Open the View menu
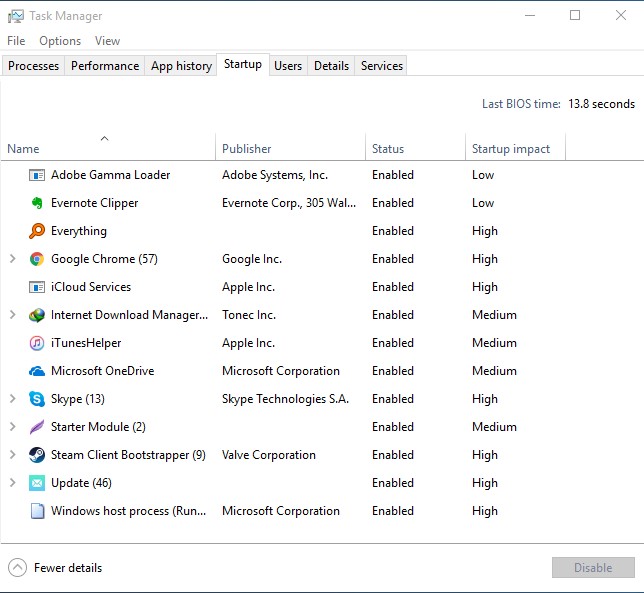The image size is (644, 593). tap(107, 41)
